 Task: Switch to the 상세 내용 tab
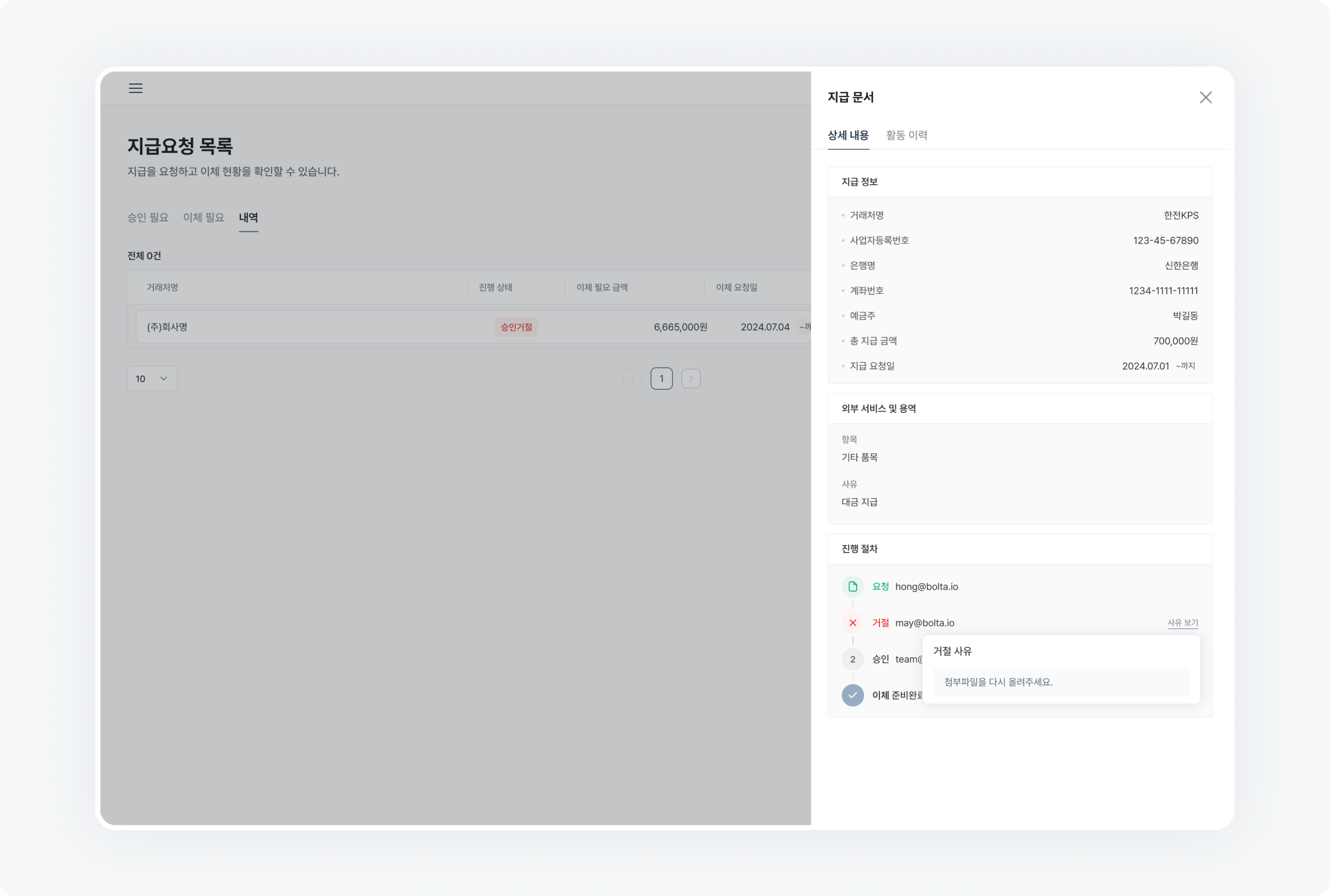[x=848, y=135]
